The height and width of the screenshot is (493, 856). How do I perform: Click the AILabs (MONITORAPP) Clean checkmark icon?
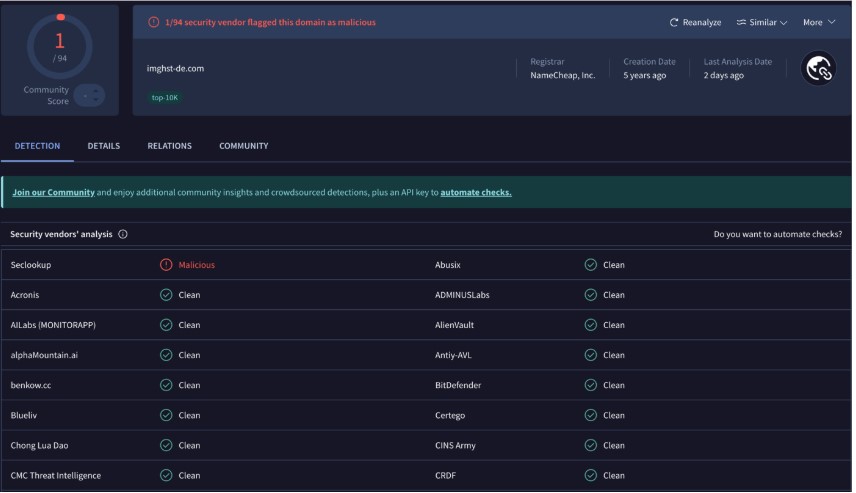tap(167, 325)
